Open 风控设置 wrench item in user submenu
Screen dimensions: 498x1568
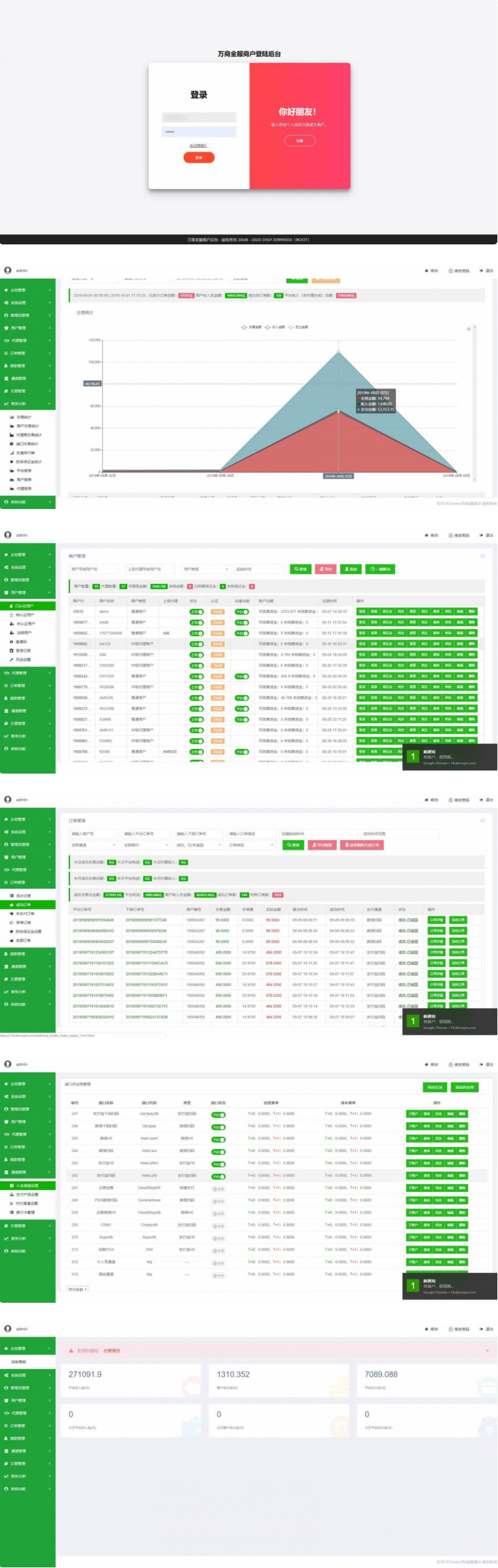[x=23, y=660]
